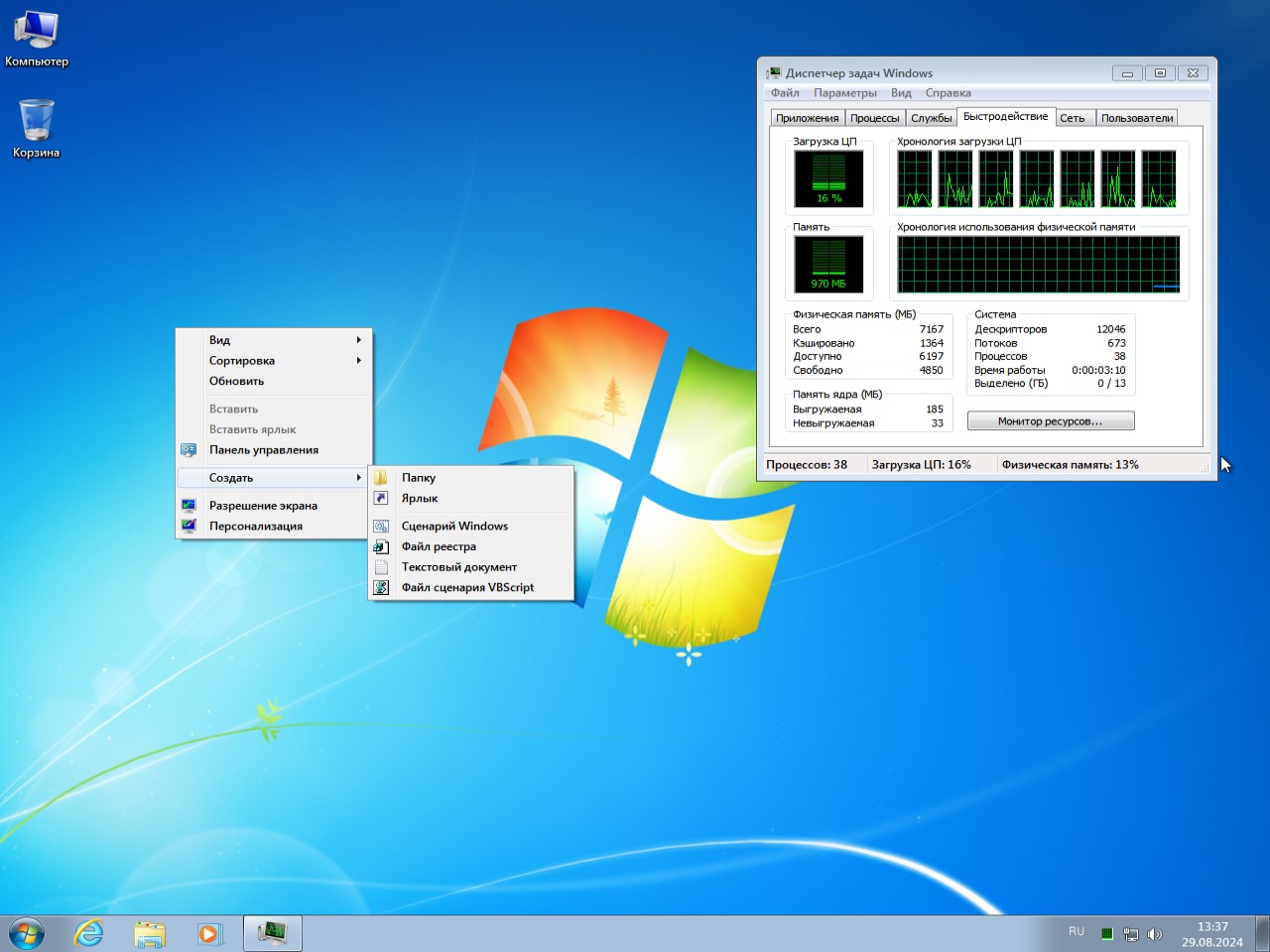Open Windows Explorer from taskbar
This screenshot has height=952, width=1270.
pyautogui.click(x=150, y=933)
